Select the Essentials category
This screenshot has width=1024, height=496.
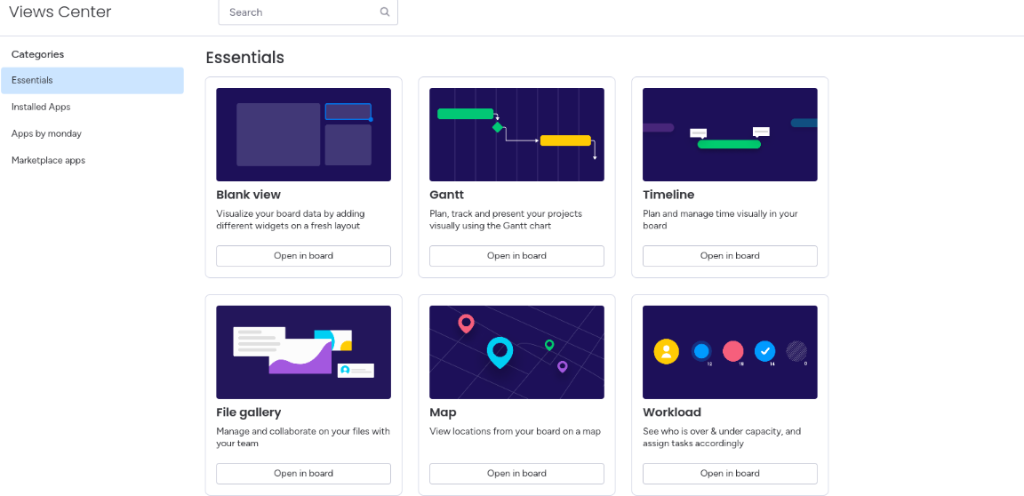click(x=92, y=80)
